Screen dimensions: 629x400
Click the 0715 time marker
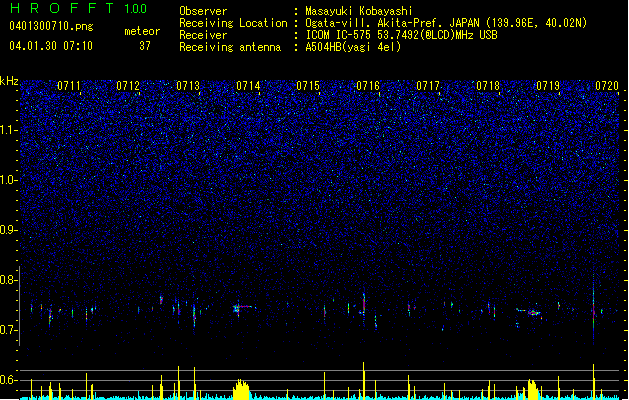[x=308, y=86]
